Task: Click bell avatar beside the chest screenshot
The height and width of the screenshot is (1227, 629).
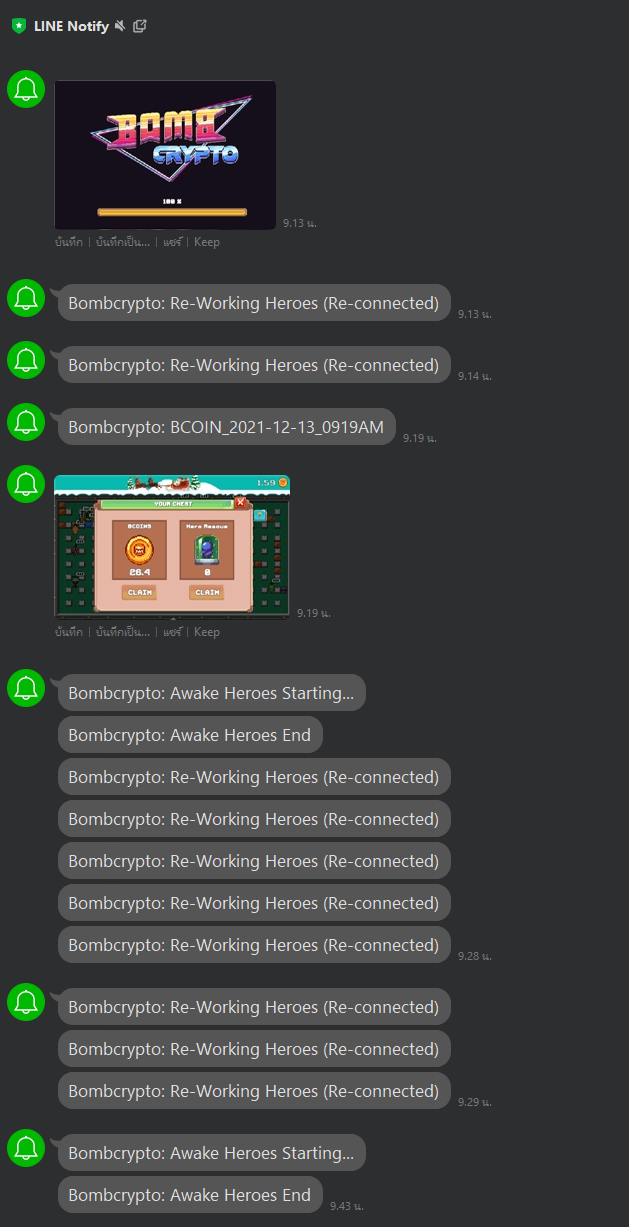Action: tap(27, 484)
